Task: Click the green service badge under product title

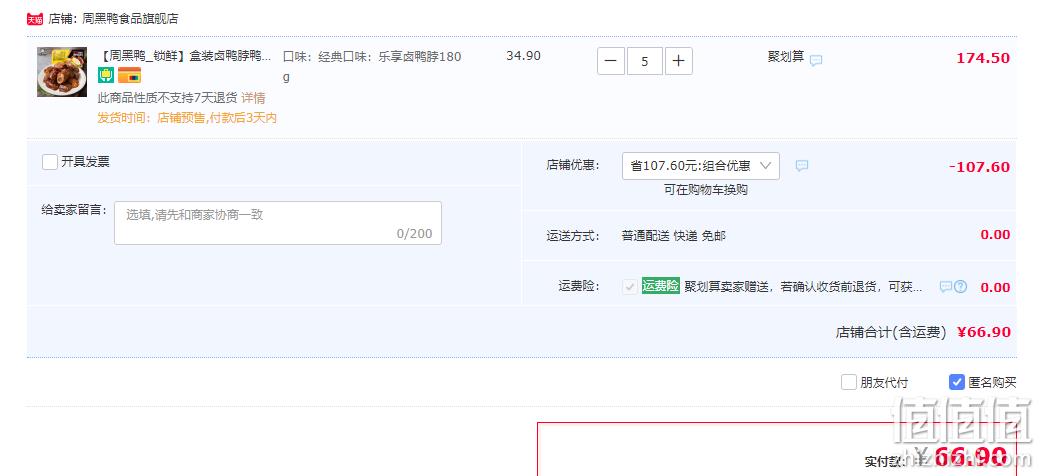Action: tap(106, 76)
